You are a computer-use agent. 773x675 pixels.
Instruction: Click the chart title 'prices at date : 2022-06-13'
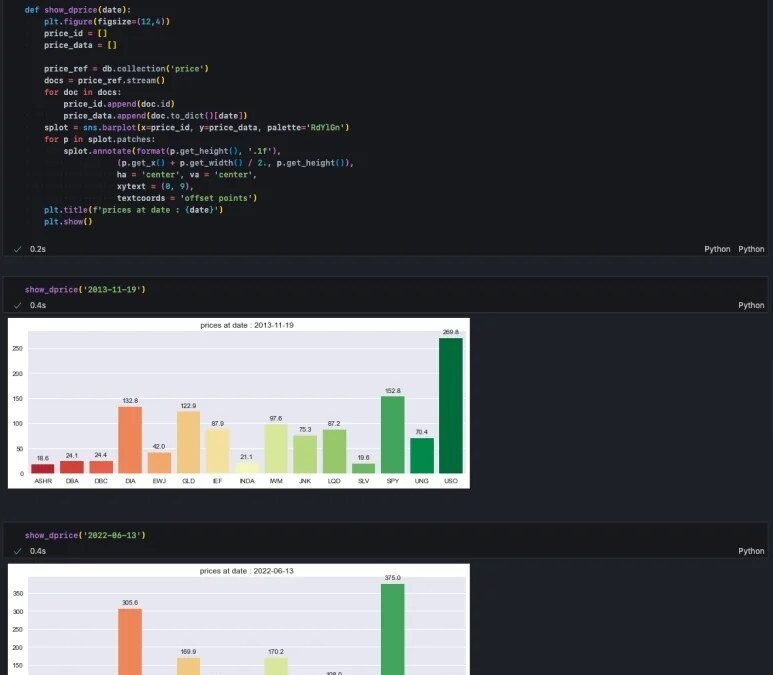(246, 571)
